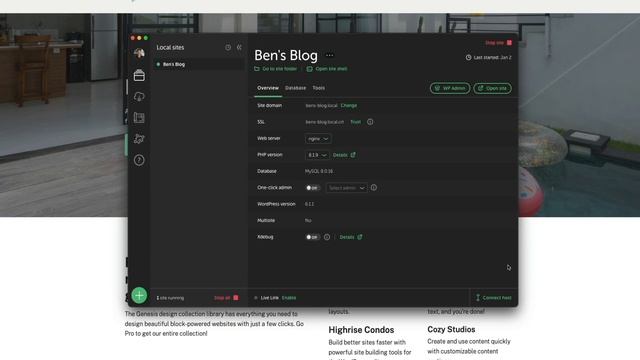Image resolution: width=640 pixels, height=360 pixels.
Task: Click Enable next to Live Link
Action: (x=289, y=298)
